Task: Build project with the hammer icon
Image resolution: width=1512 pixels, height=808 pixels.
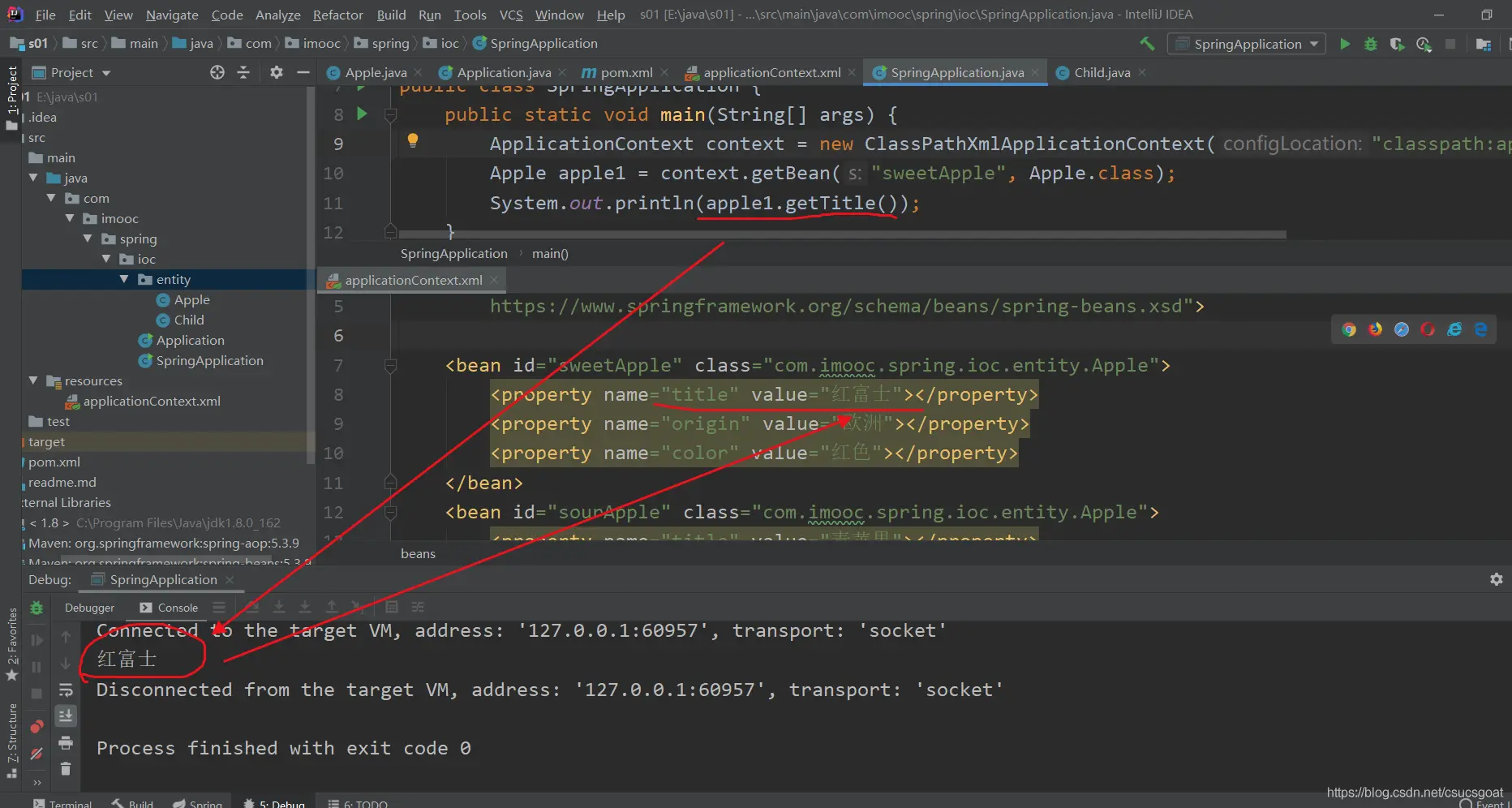Action: click(x=1147, y=44)
